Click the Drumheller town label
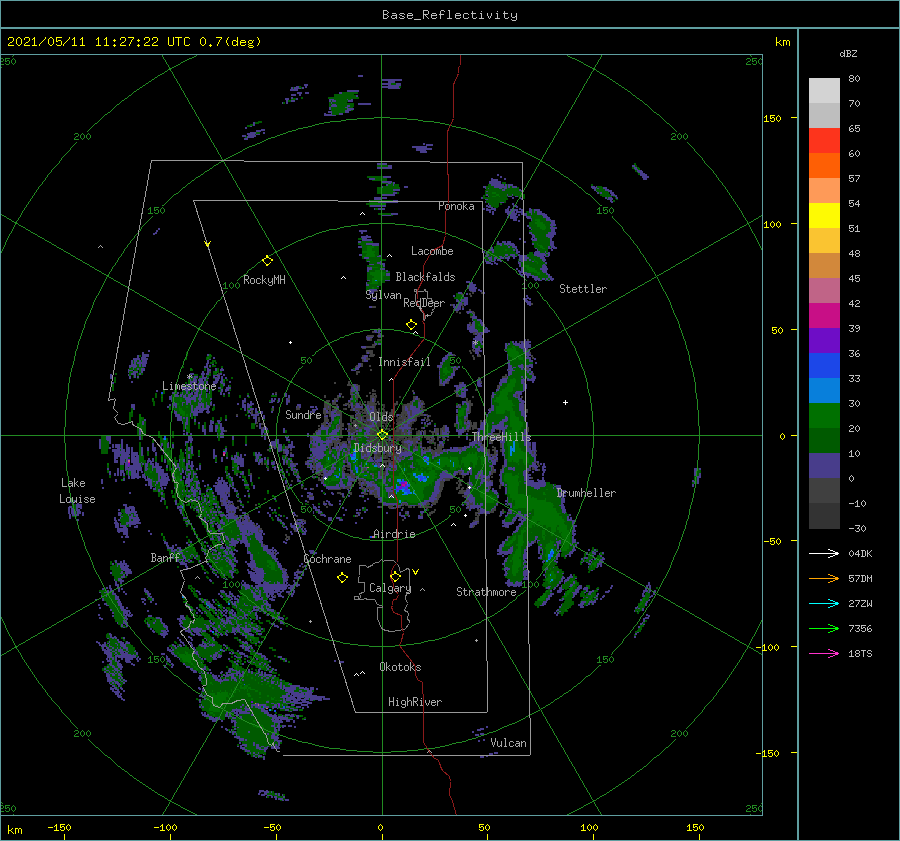900x841 pixels. click(x=586, y=493)
